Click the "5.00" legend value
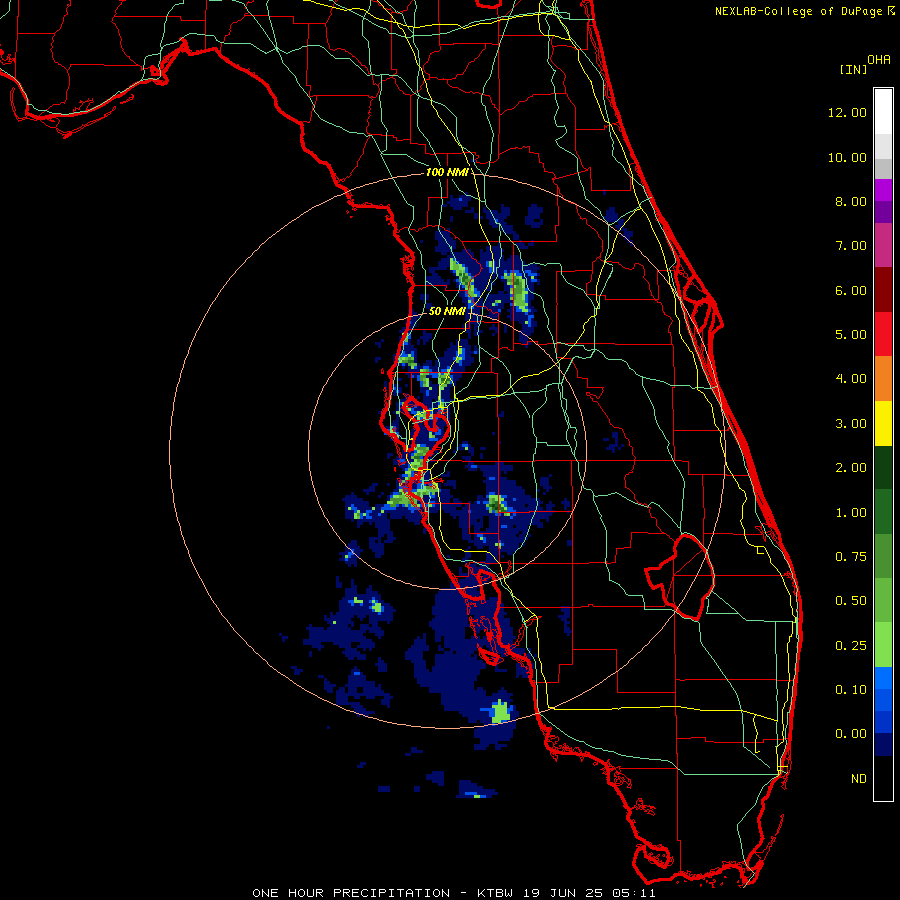 pyautogui.click(x=851, y=335)
